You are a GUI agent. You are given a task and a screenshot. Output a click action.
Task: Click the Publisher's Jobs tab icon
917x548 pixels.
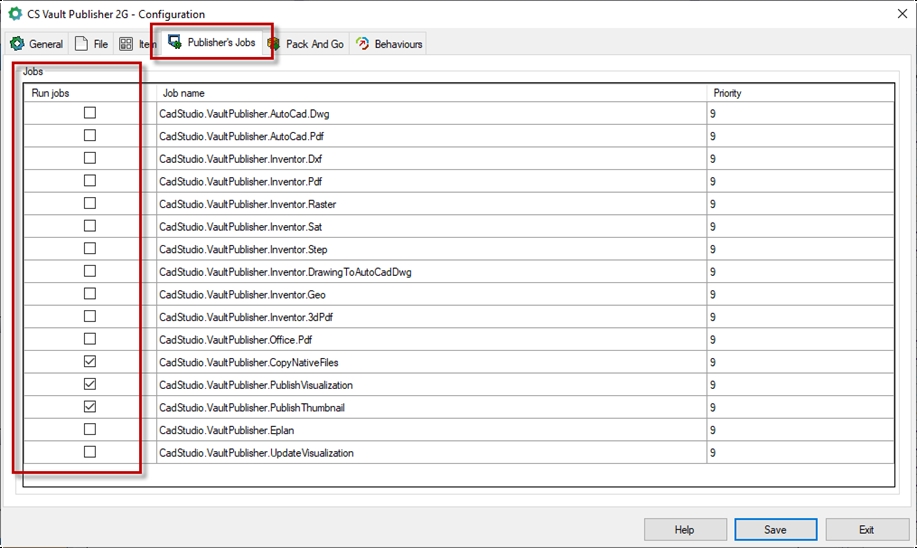tap(175, 43)
